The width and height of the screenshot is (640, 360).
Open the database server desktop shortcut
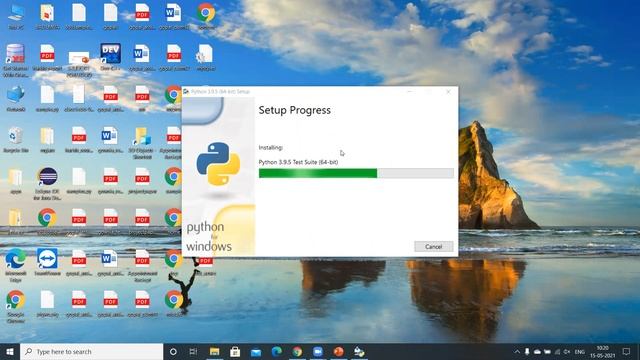point(16,60)
